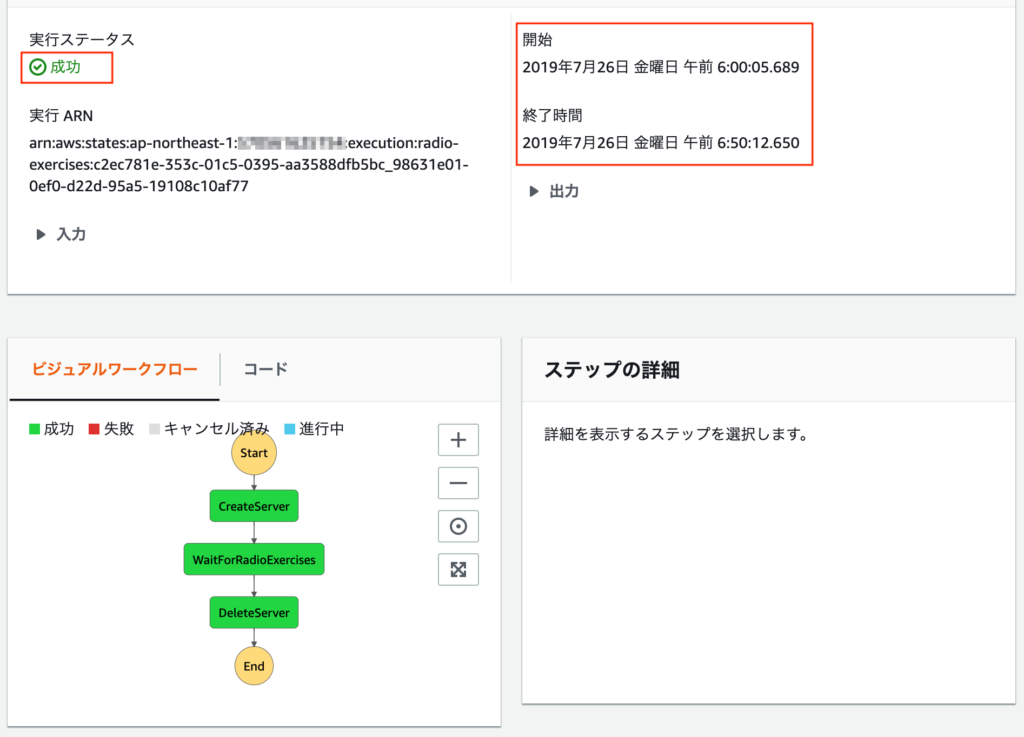Viewport: 1024px width, 737px height.
Task: Expand the 出力 section
Action: (x=554, y=191)
